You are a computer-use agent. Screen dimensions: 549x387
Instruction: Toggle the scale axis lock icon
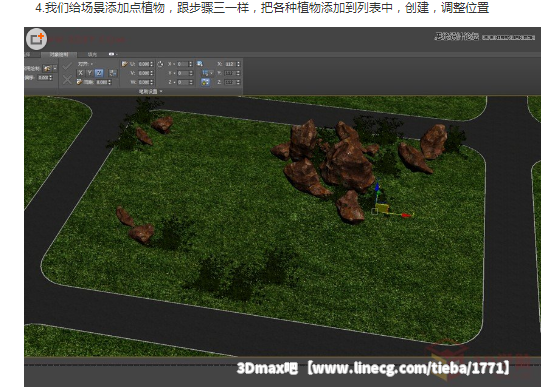[x=205, y=82]
